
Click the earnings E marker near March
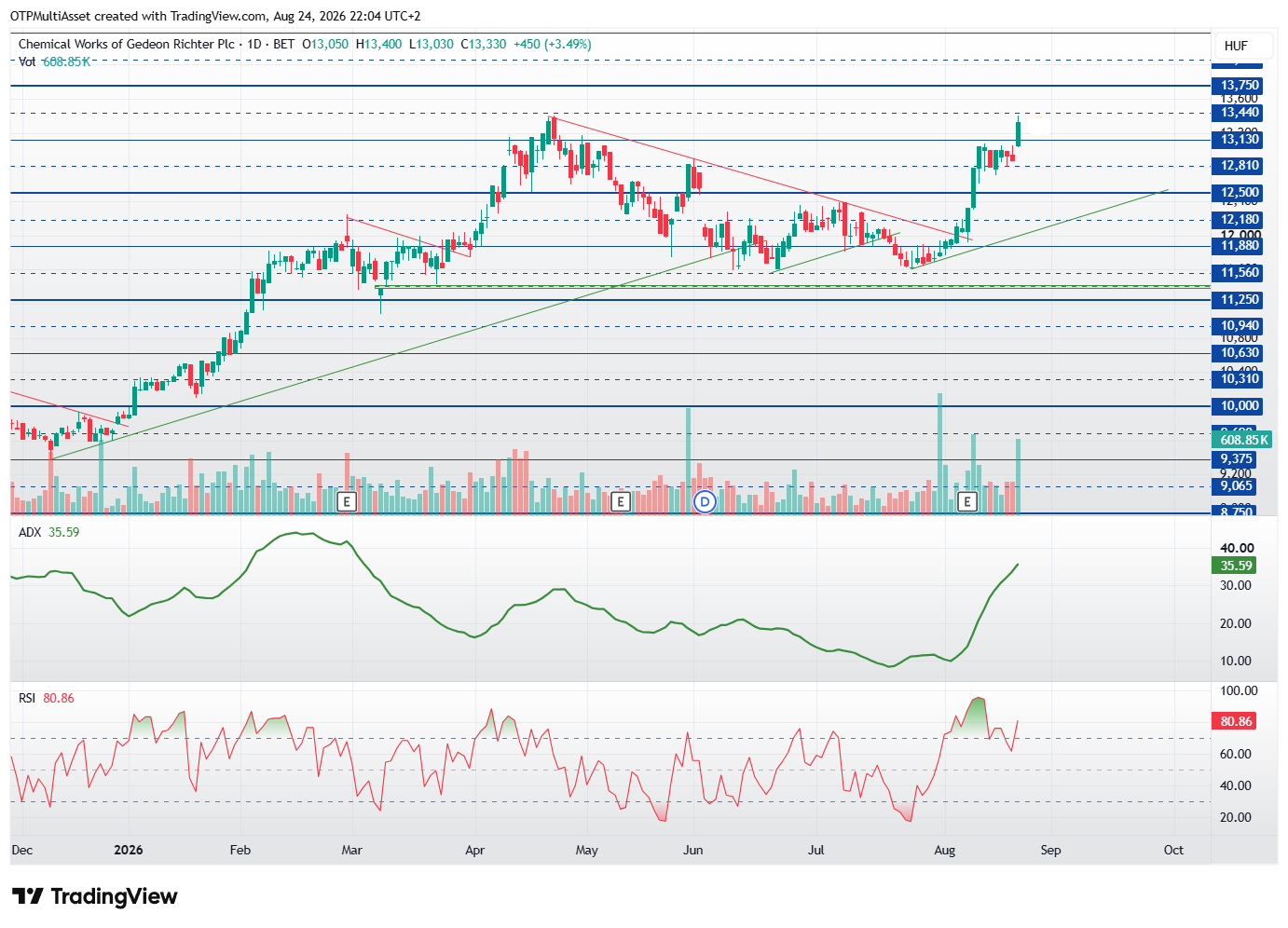(x=347, y=502)
